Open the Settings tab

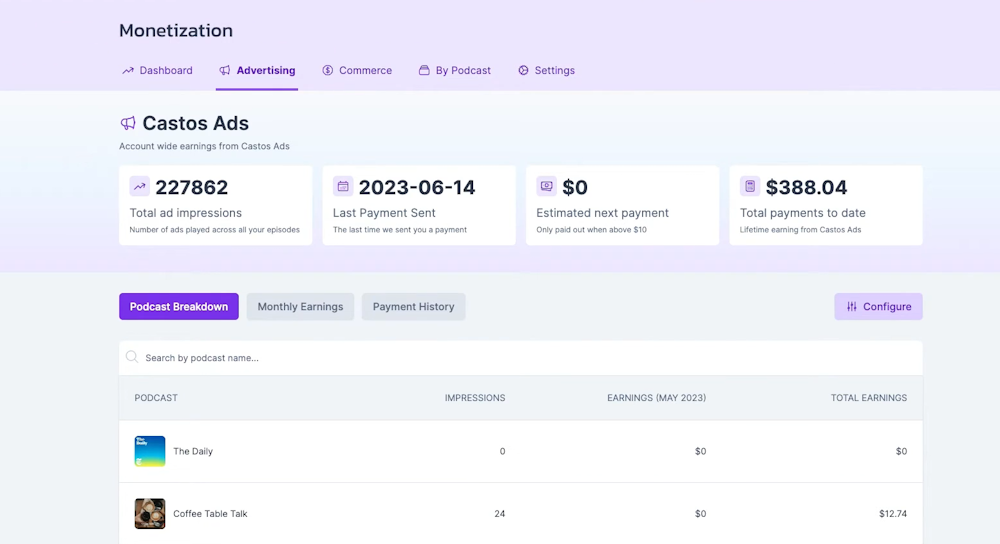pyautogui.click(x=547, y=70)
